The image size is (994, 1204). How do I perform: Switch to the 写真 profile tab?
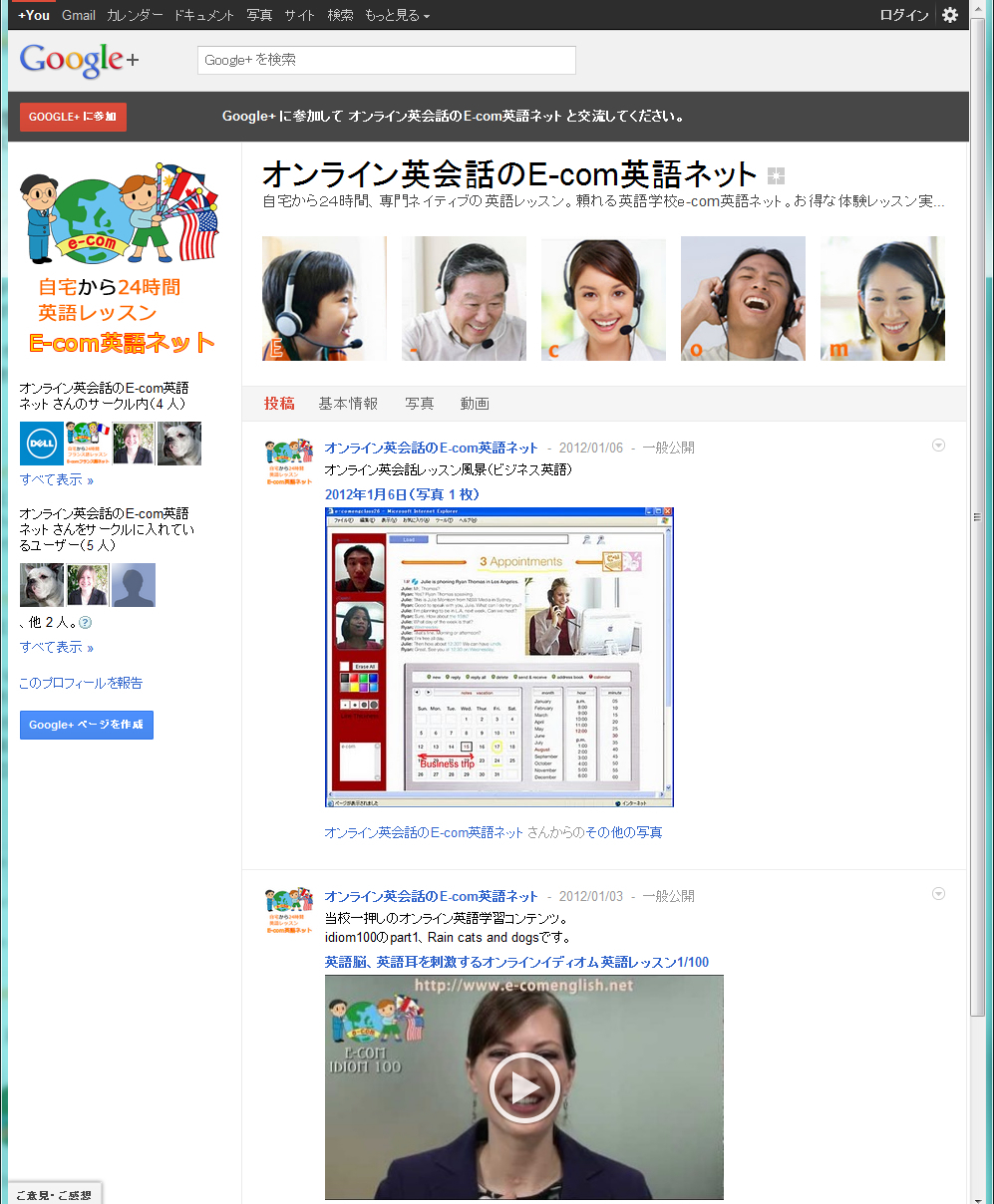pos(420,404)
